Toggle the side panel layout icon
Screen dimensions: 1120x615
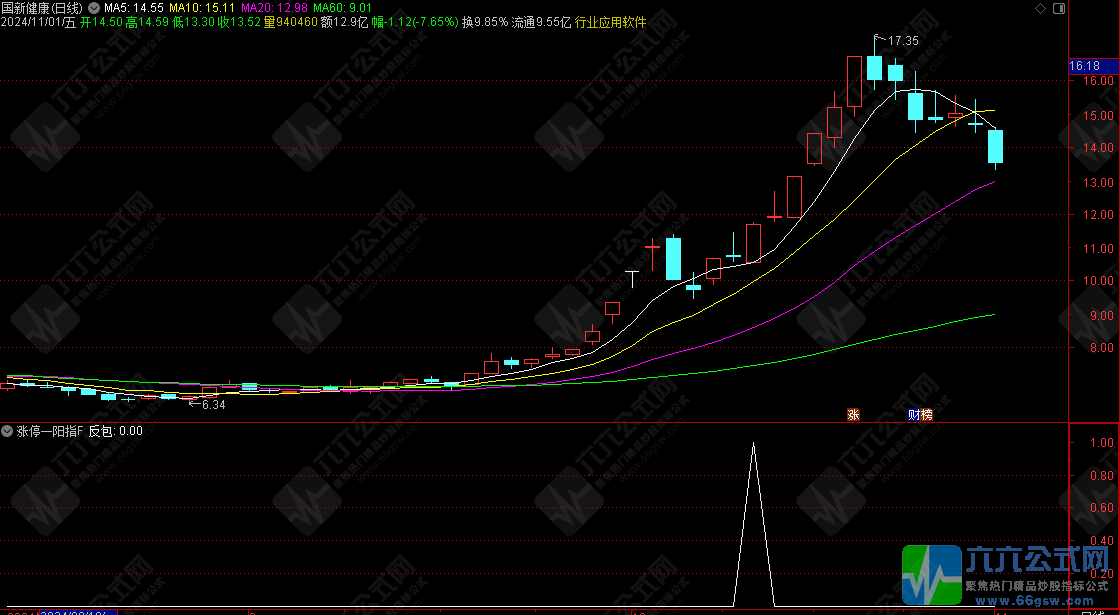[1060, 8]
